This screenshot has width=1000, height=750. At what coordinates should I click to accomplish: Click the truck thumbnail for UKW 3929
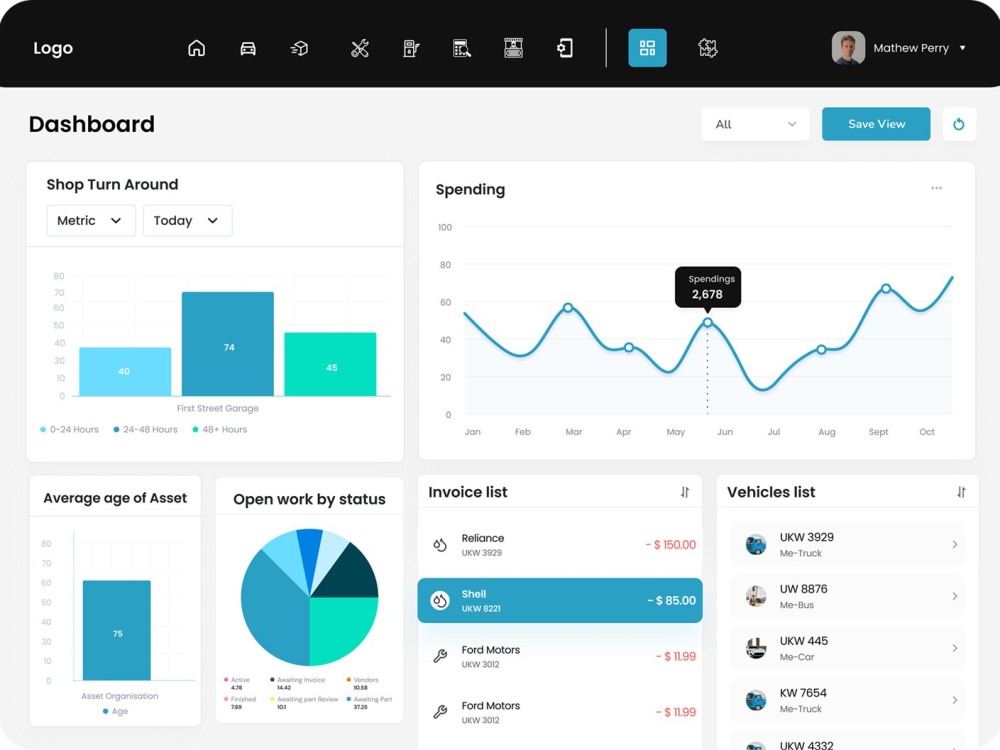point(756,545)
